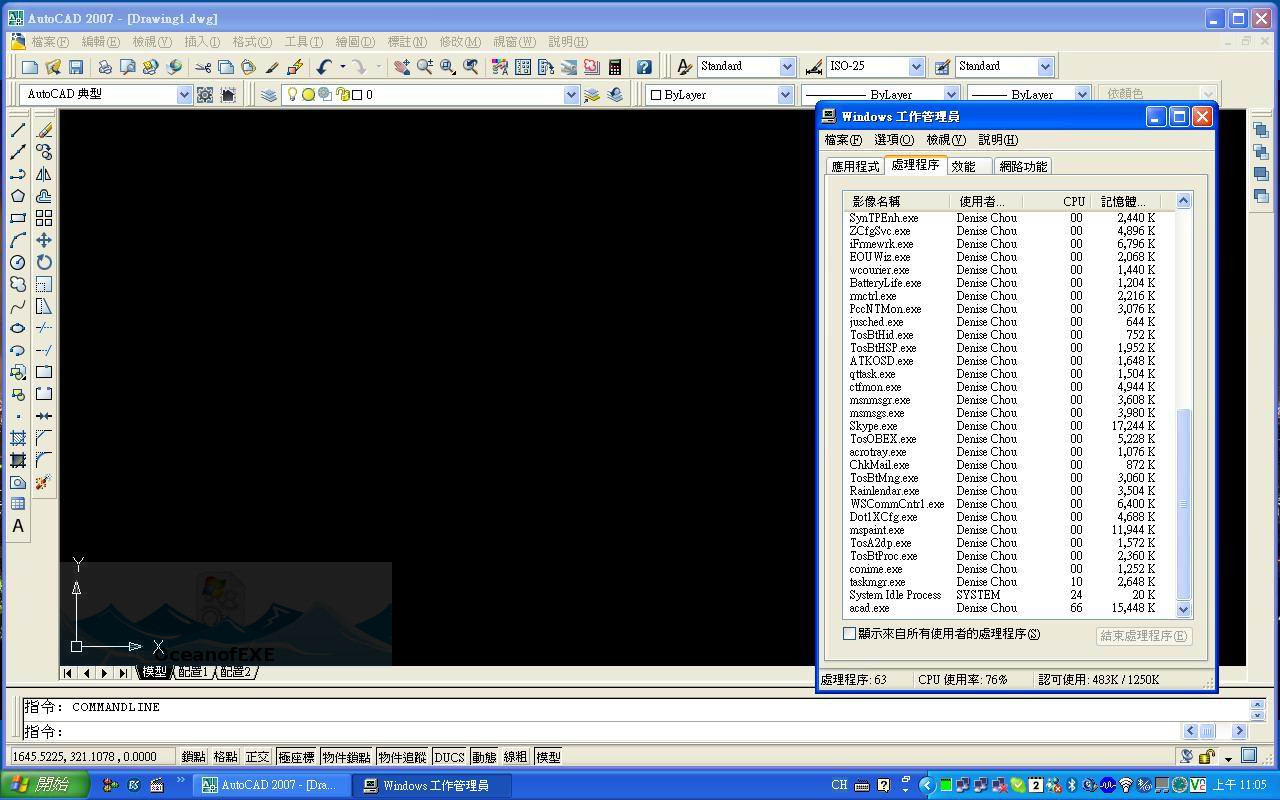Open Layer Properties Manager icon
Image resolution: width=1280 pixels, height=800 pixels.
[x=269, y=94]
